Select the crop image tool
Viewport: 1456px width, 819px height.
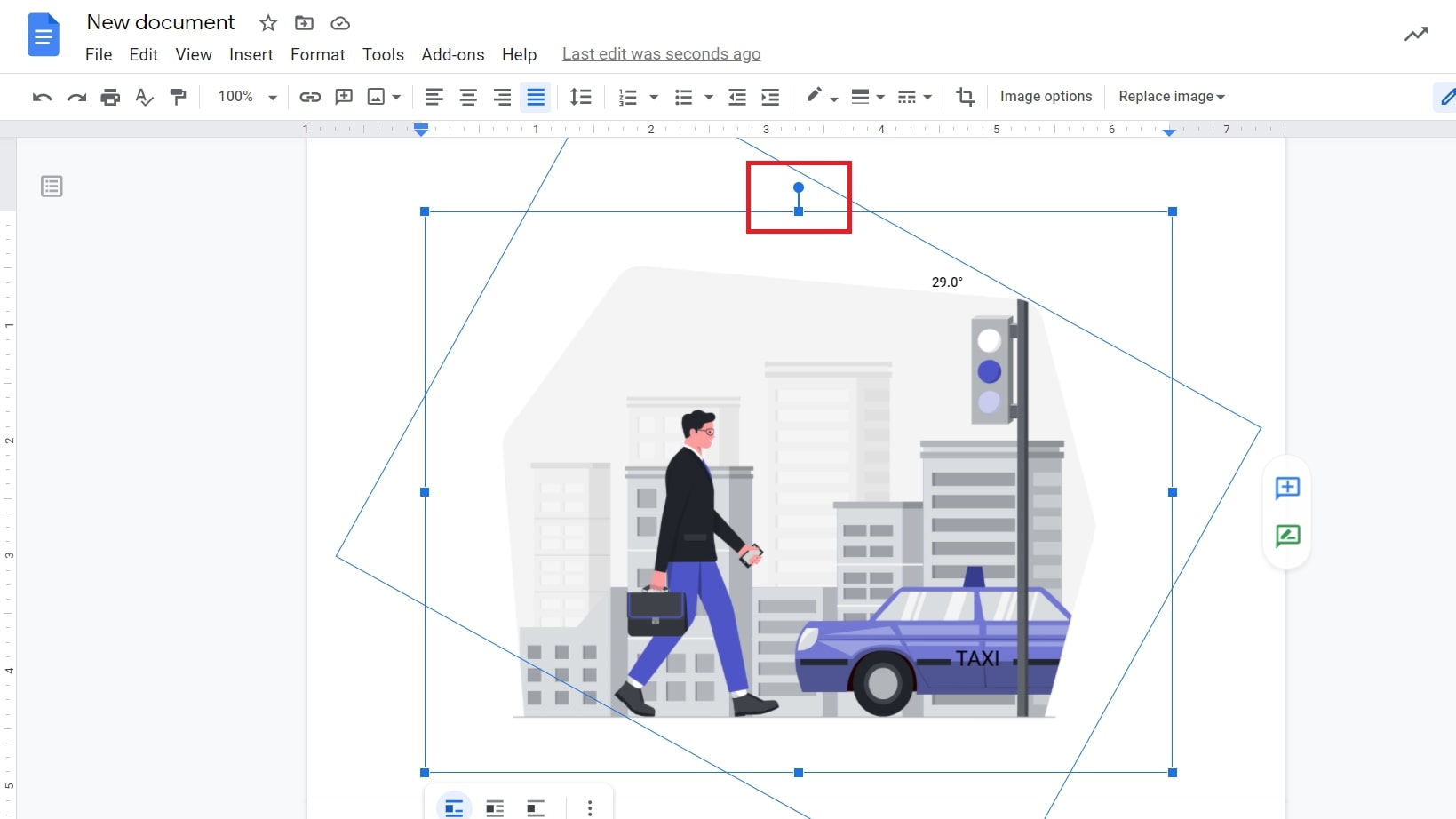[966, 97]
